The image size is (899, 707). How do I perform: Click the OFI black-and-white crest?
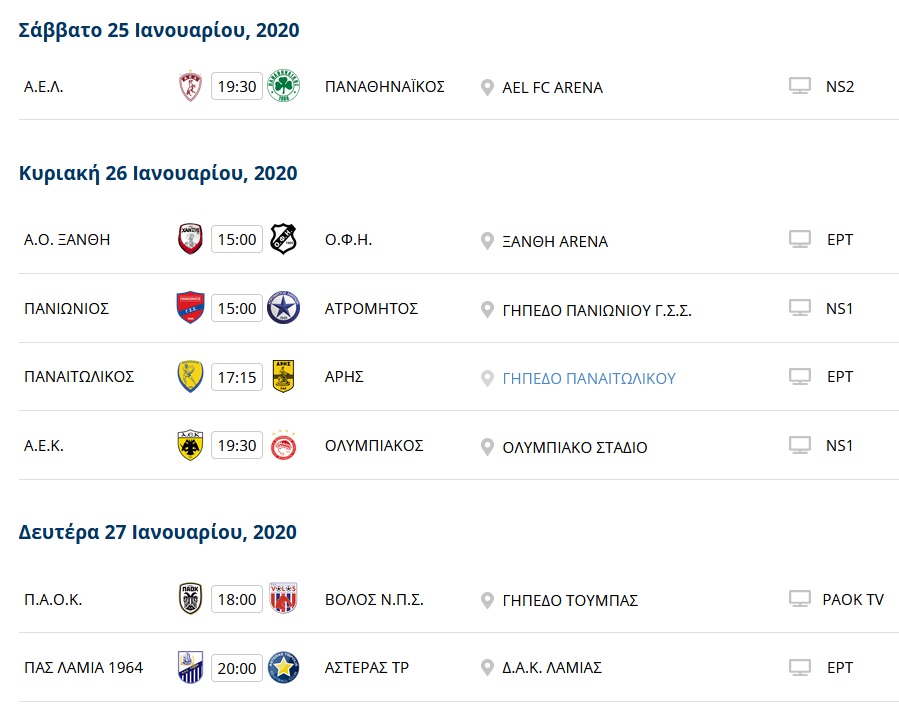(x=284, y=239)
